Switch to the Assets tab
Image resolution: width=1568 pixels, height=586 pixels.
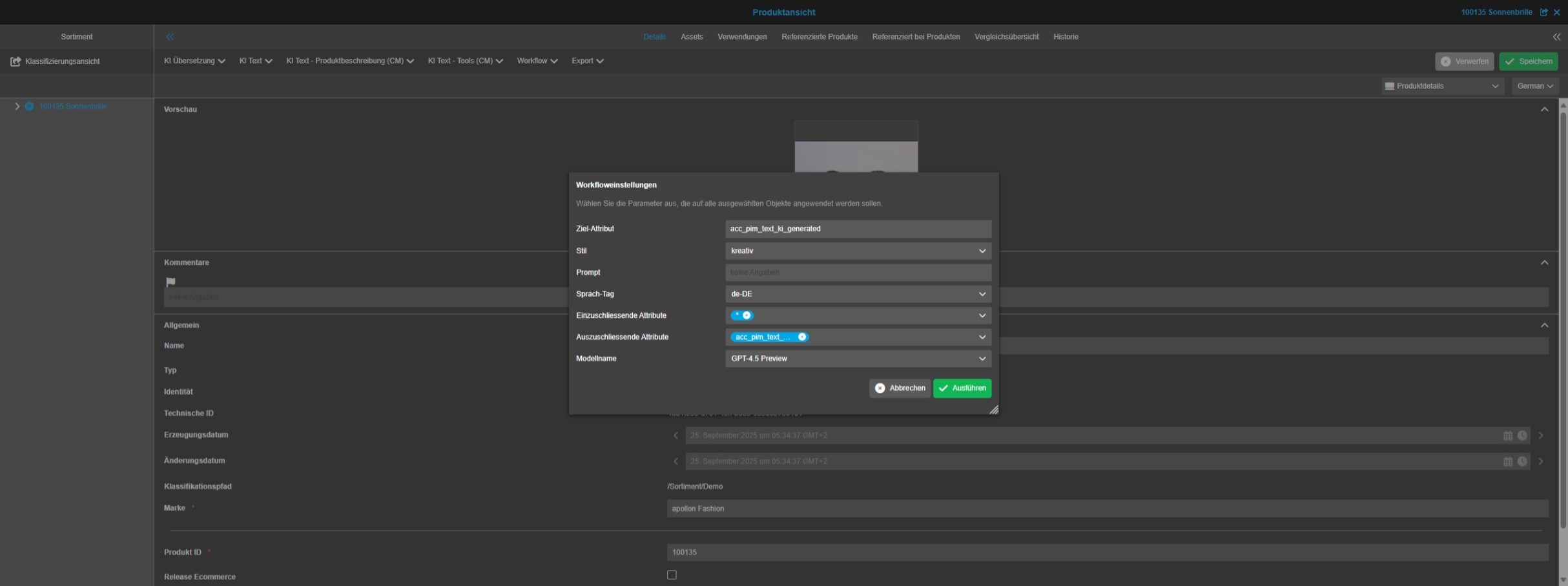tap(691, 37)
